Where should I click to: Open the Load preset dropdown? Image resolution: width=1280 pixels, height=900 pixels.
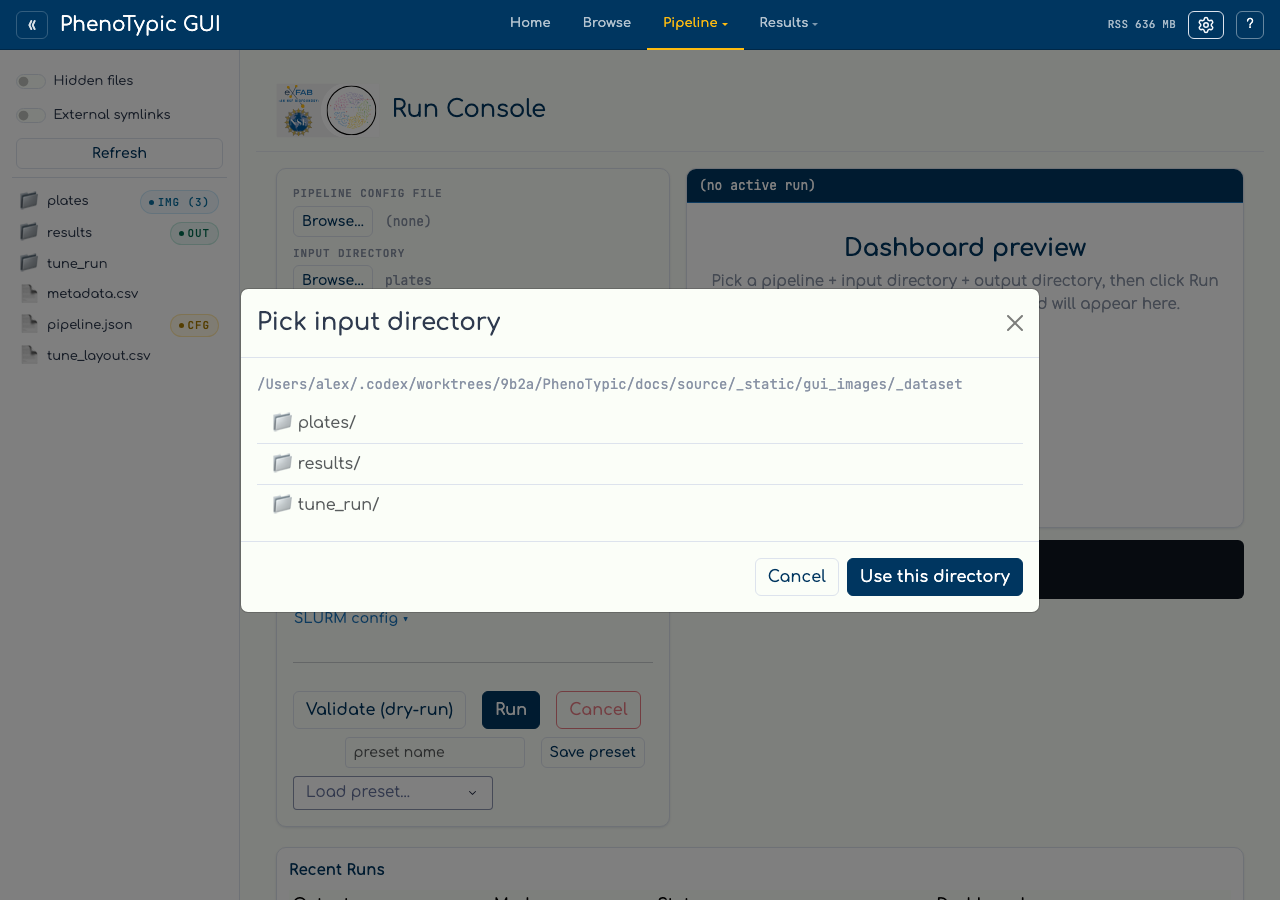pos(393,793)
